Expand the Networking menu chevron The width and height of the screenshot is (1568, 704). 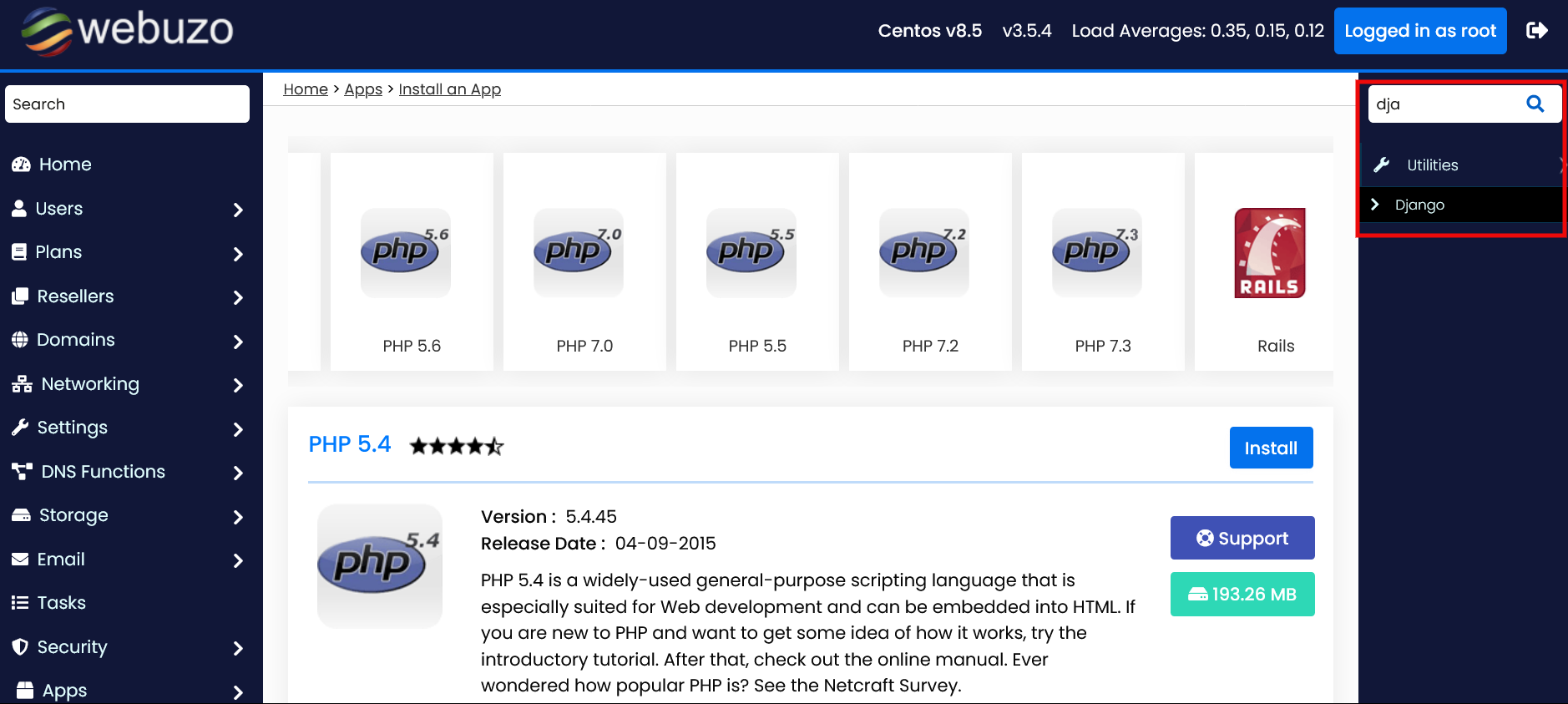tap(238, 385)
